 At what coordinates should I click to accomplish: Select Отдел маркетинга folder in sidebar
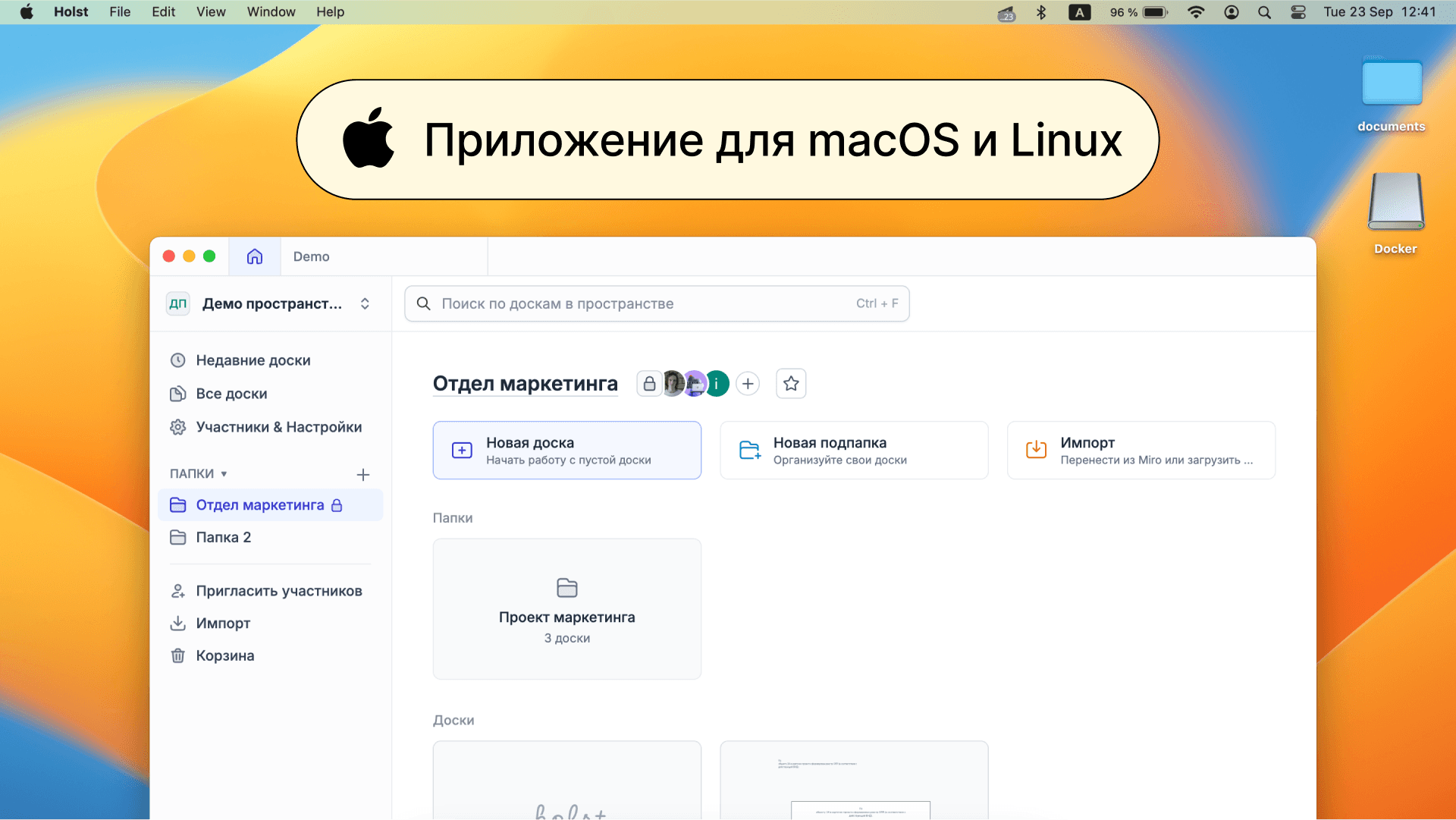[x=270, y=505]
